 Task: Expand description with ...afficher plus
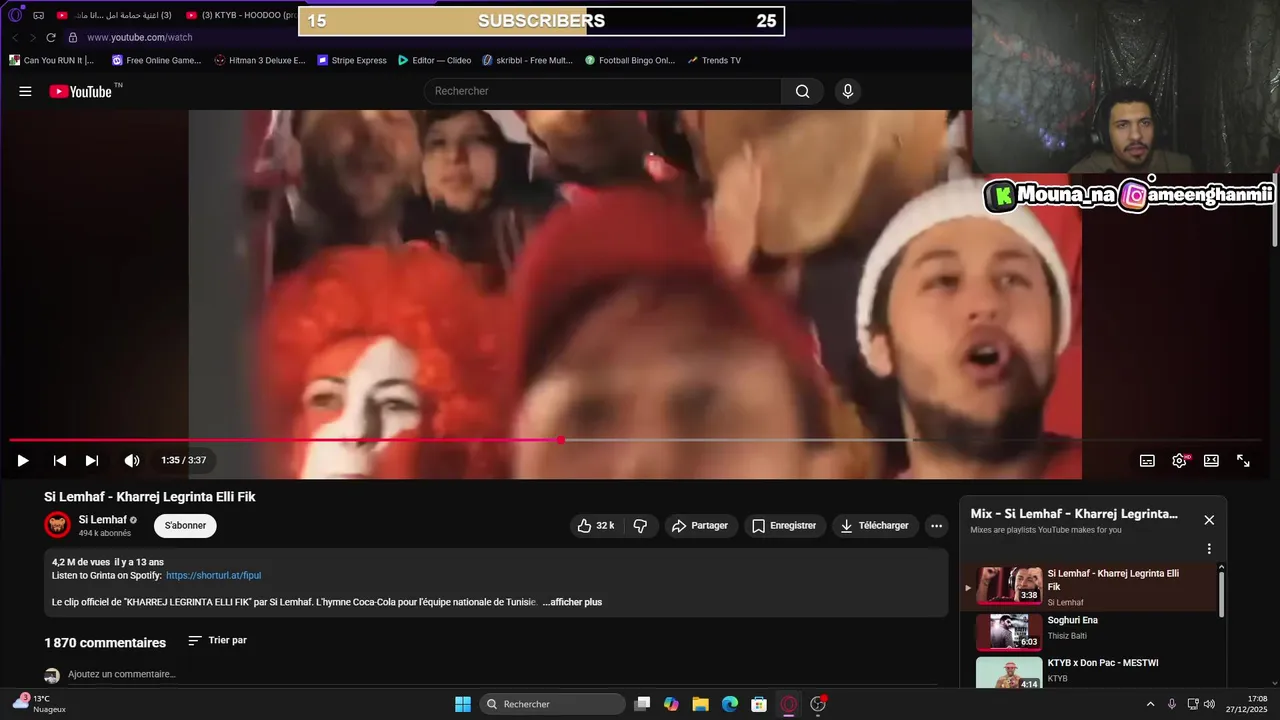pos(572,602)
